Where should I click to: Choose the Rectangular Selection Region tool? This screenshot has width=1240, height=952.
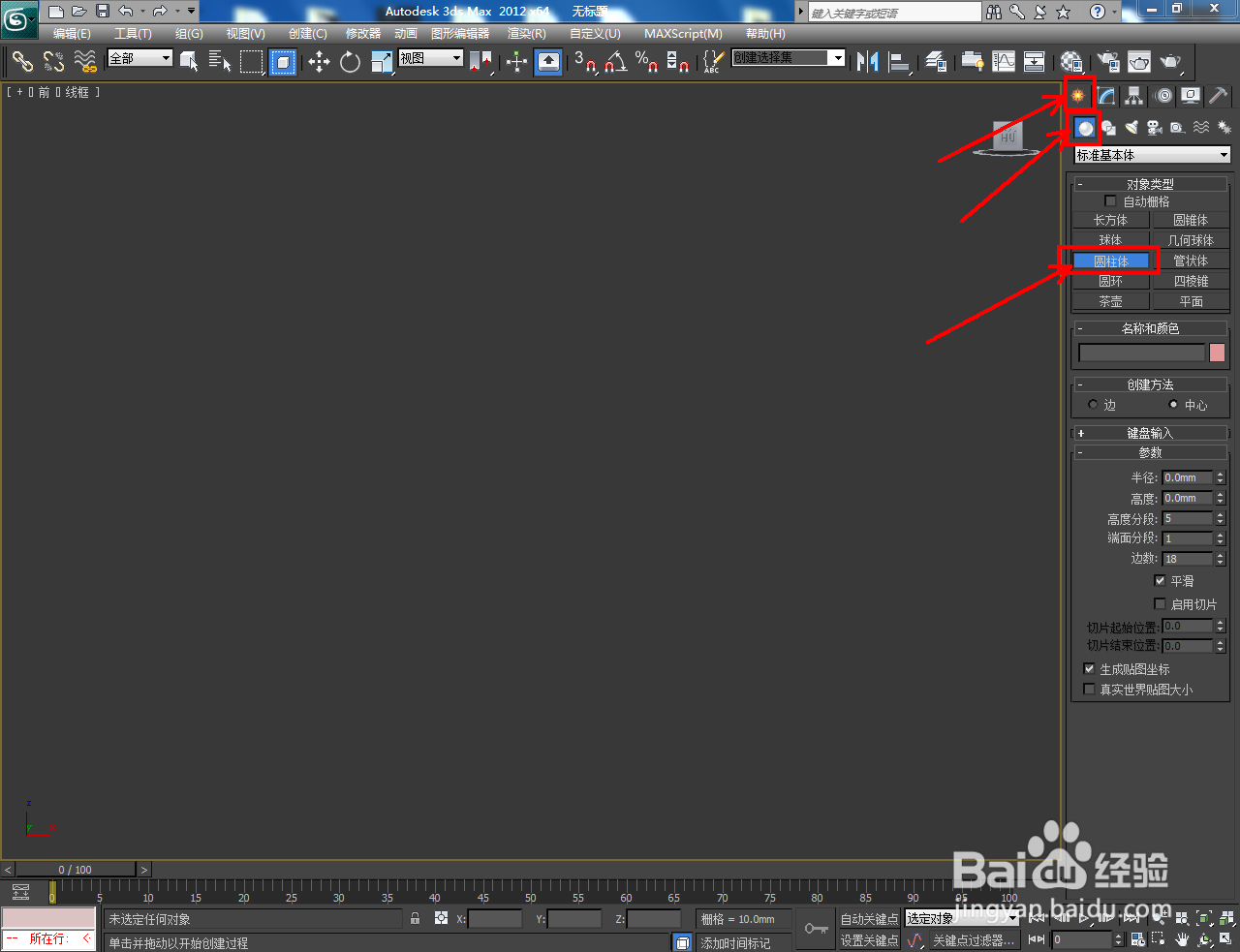251,62
